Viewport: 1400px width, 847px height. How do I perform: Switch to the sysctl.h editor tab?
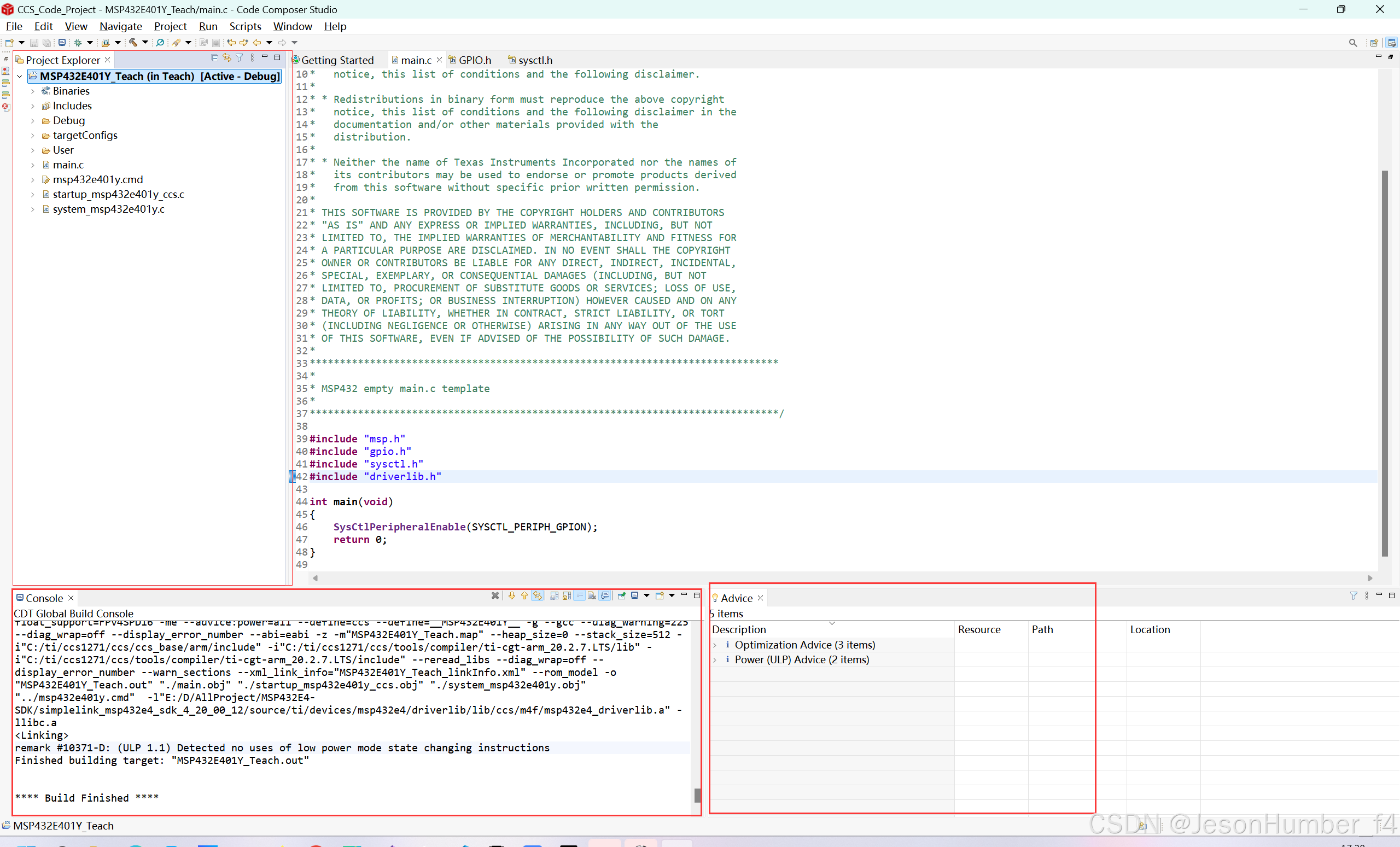tap(534, 60)
